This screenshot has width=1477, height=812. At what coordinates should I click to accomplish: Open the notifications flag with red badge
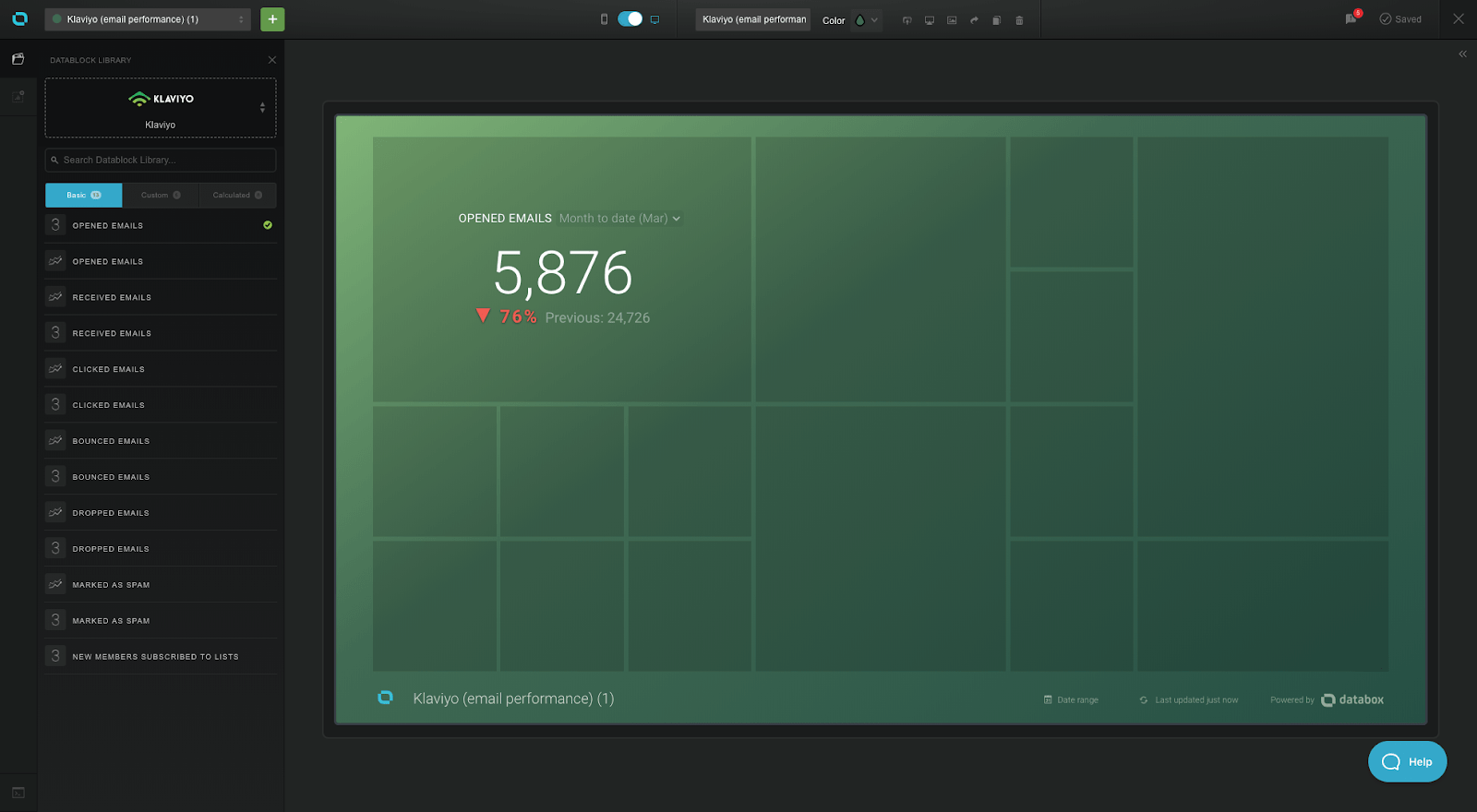(1352, 18)
